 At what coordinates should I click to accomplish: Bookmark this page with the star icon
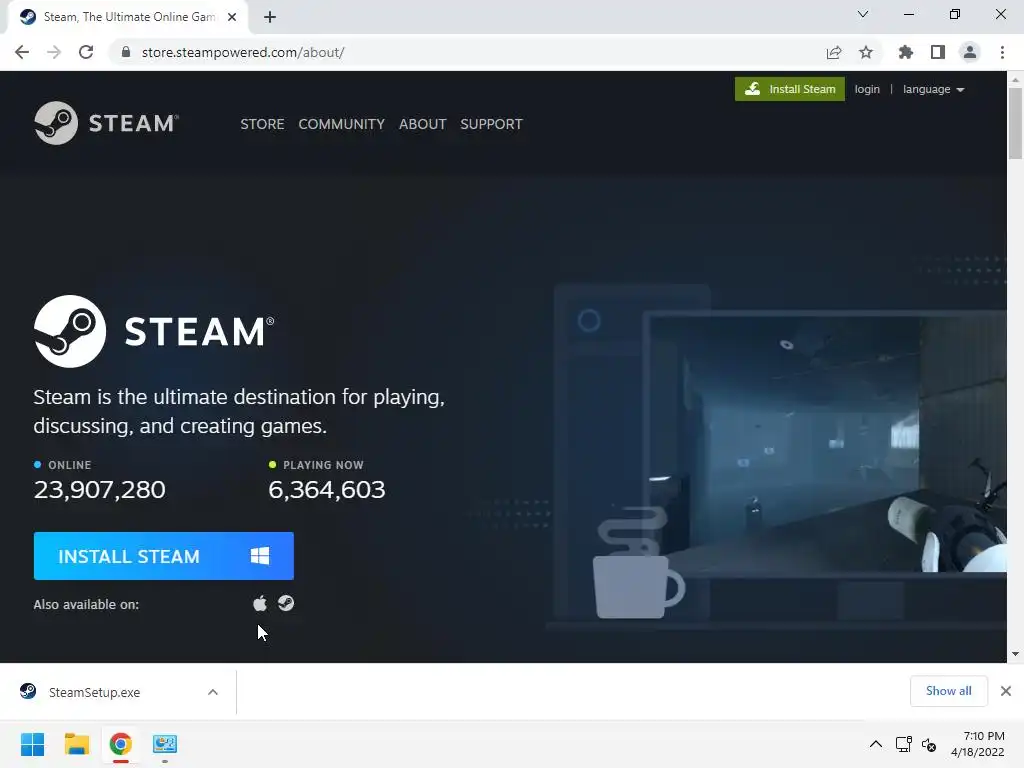(x=866, y=52)
